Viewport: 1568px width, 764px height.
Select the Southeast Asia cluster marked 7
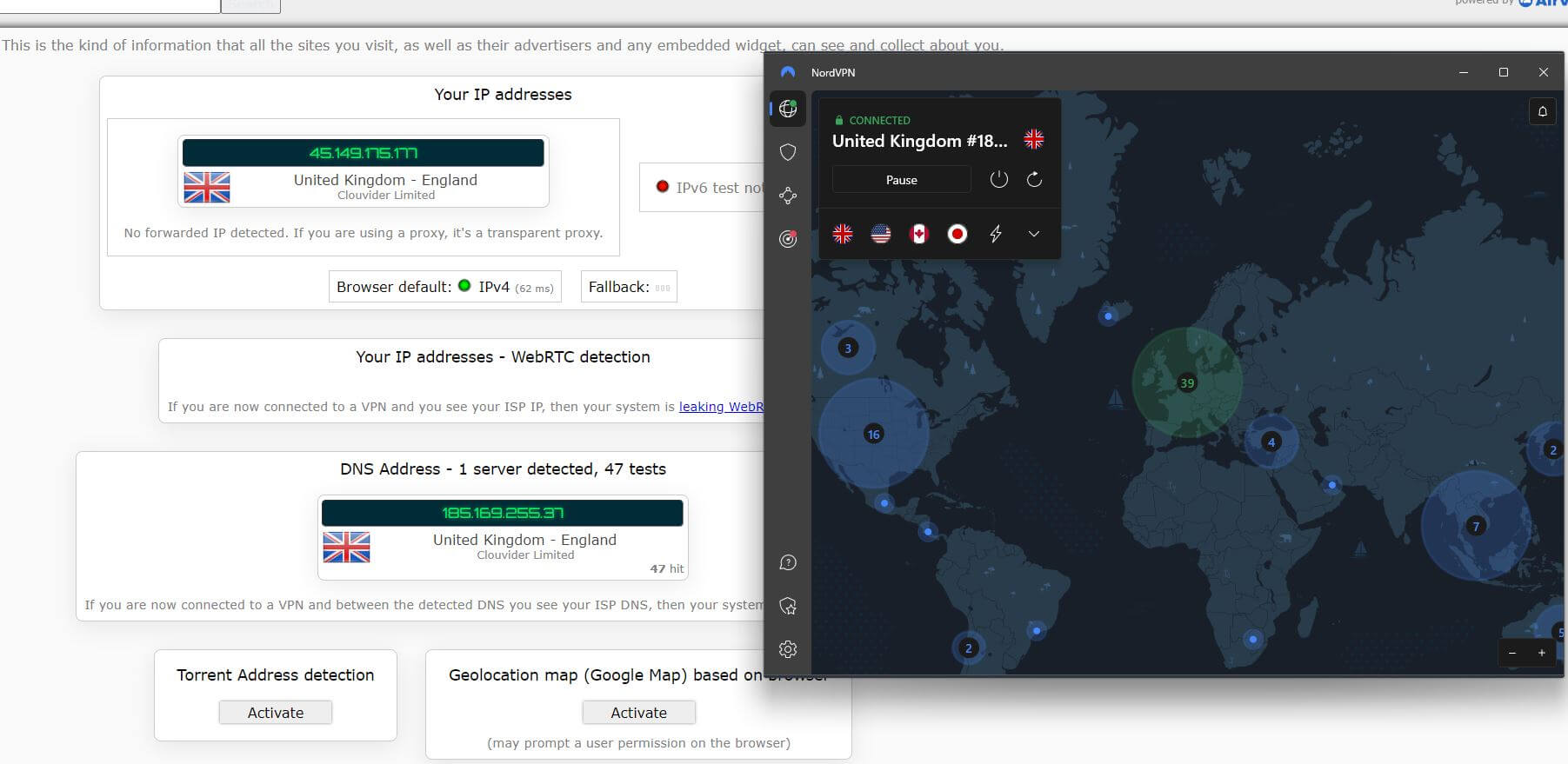tap(1476, 526)
